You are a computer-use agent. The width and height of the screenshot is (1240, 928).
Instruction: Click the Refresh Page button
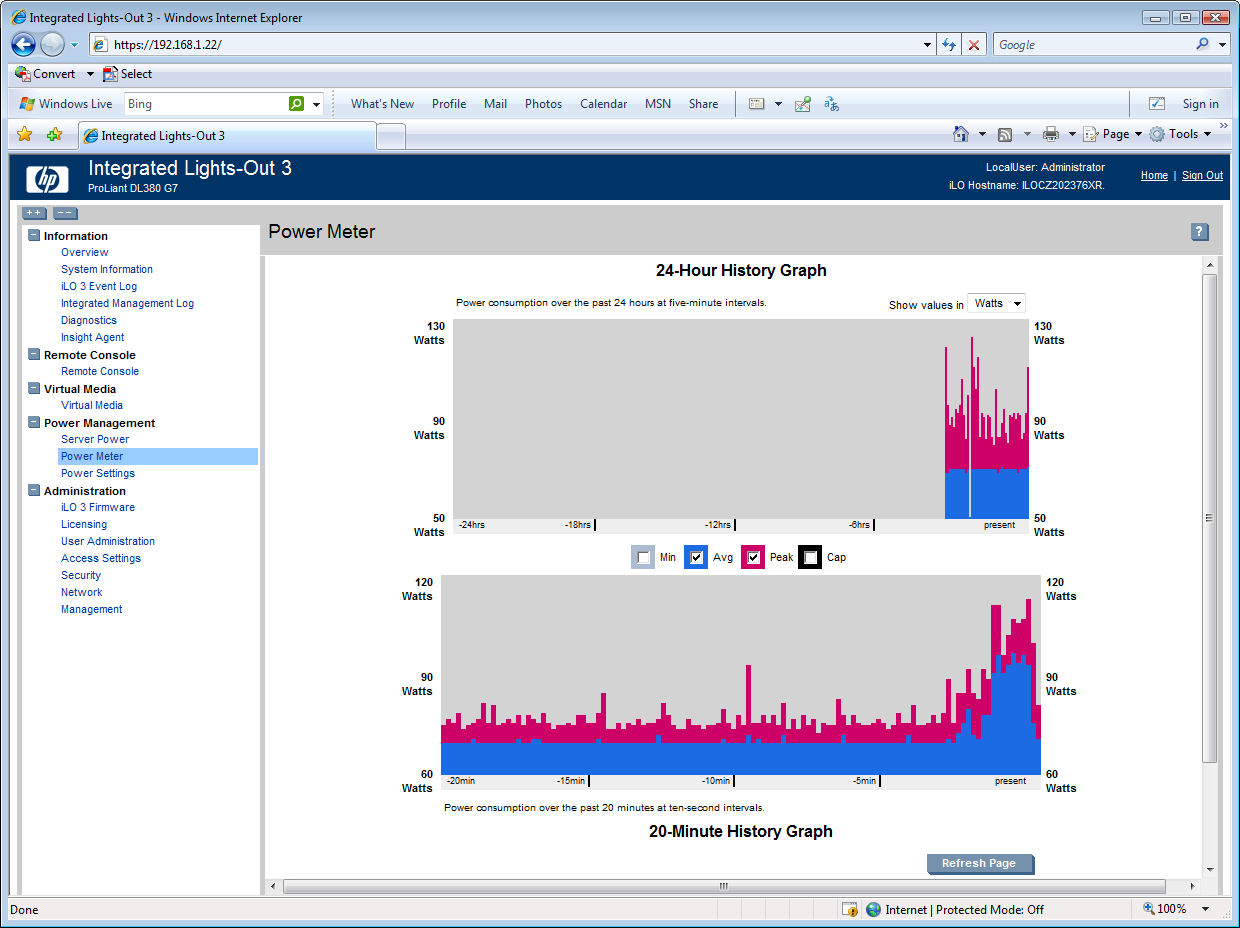[980, 864]
